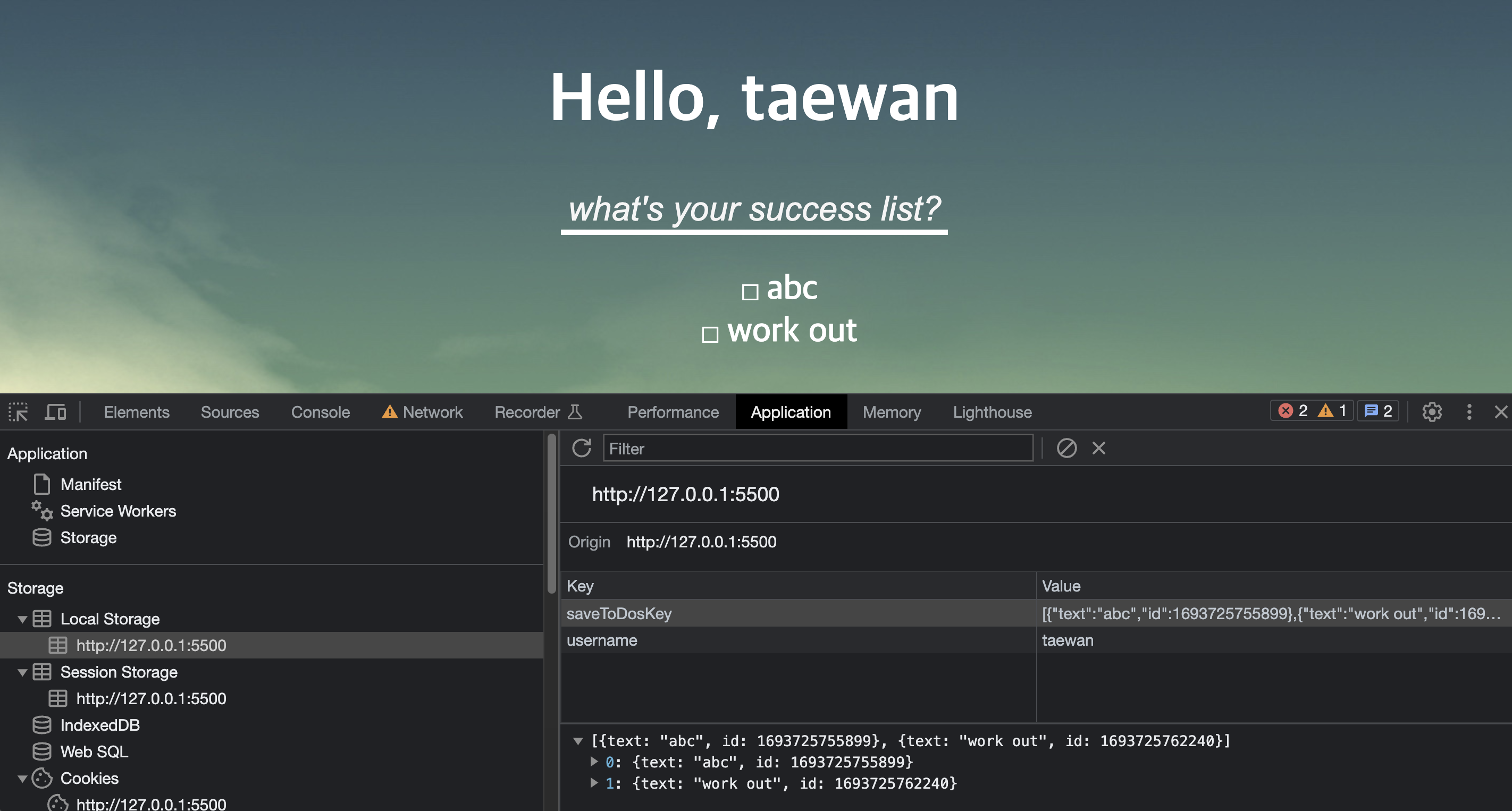Select Local Storage http://127.0.0.1:5500 entry
Viewport: 1512px width, 811px height.
click(x=272, y=646)
